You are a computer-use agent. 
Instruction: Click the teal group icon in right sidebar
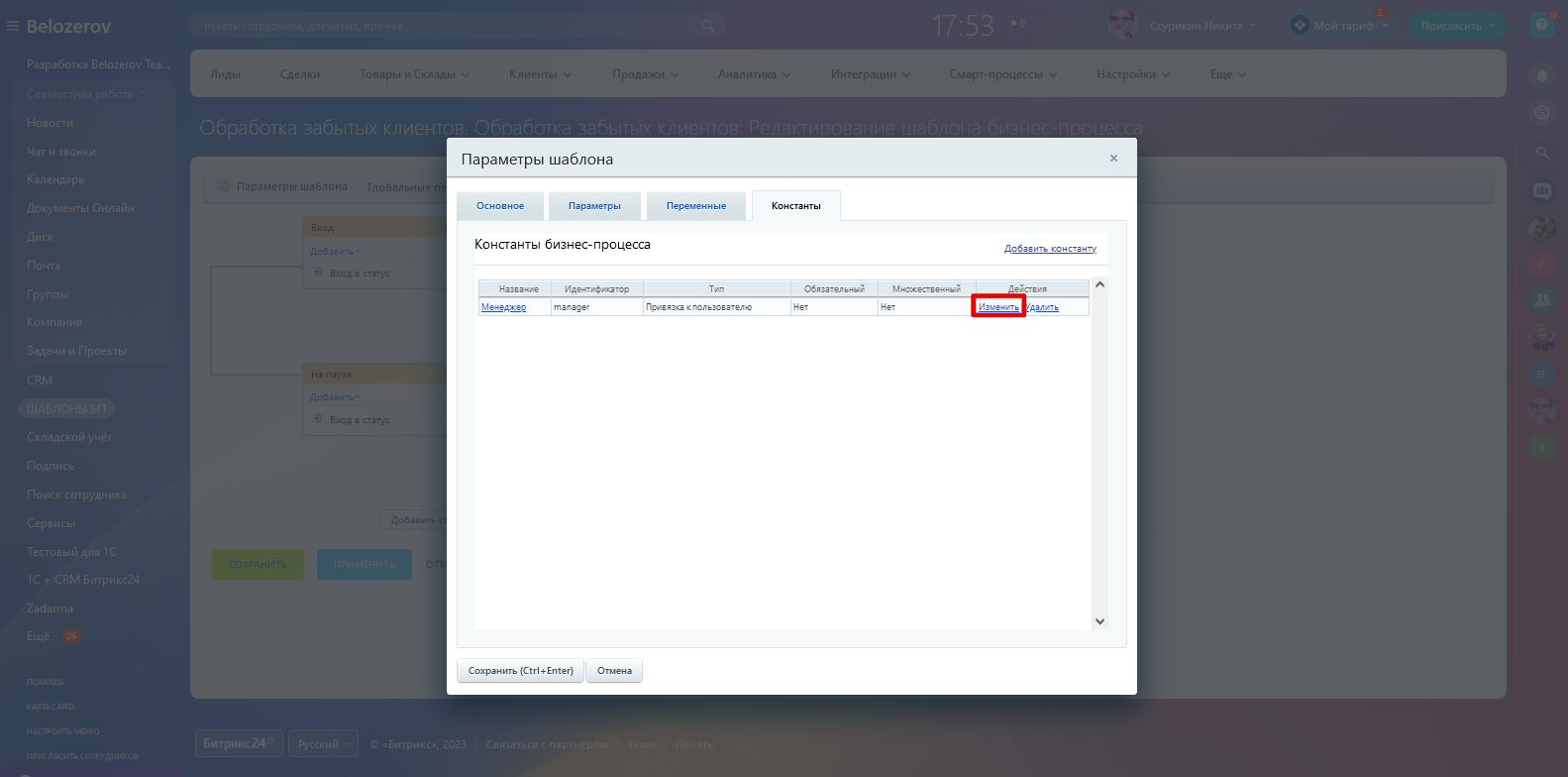(1542, 299)
